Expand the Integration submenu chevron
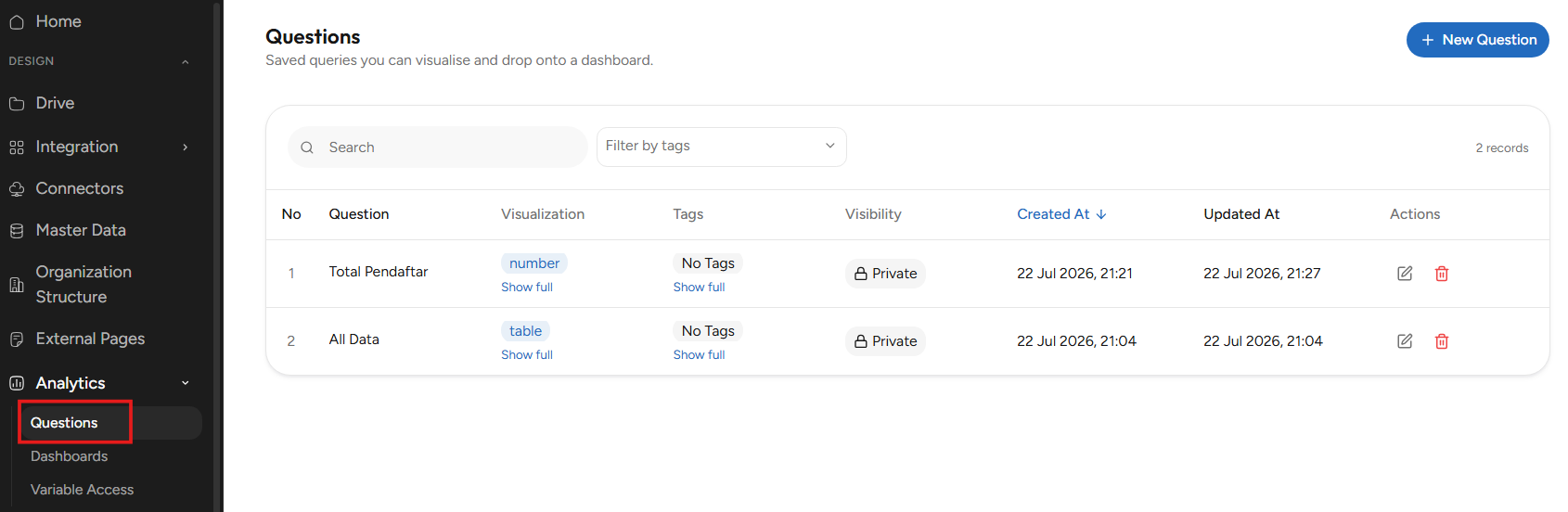1568x512 pixels. pyautogui.click(x=186, y=147)
